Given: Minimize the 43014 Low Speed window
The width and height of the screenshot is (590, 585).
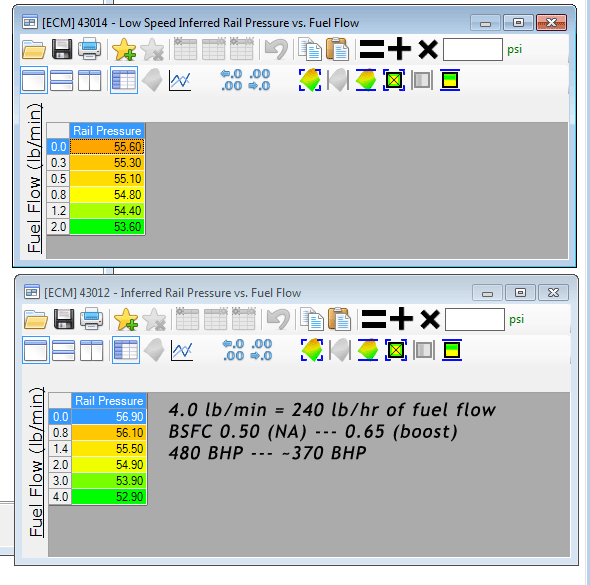Looking at the screenshot, I should pos(485,23).
